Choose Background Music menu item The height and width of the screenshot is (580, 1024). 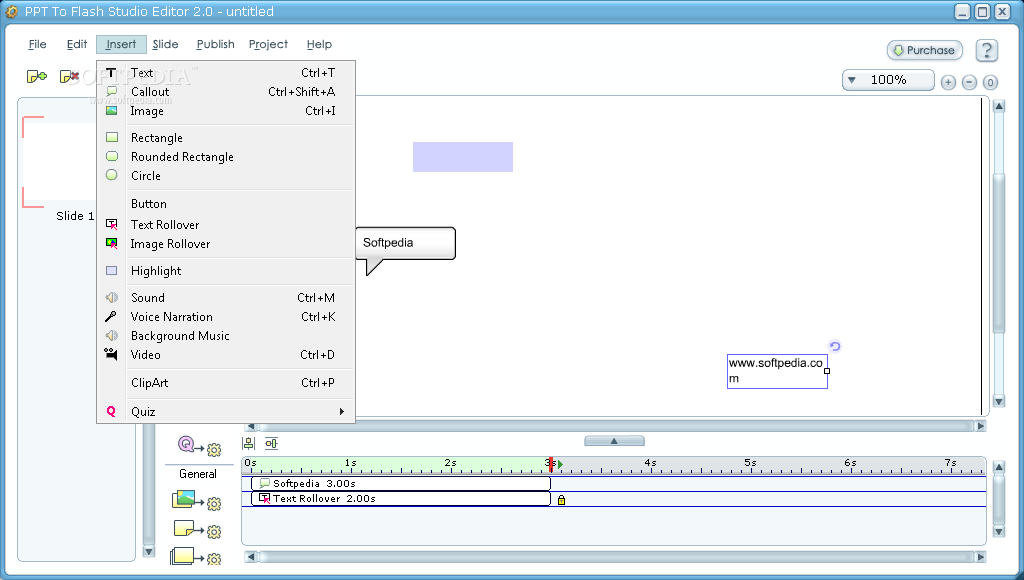pyautogui.click(x=226, y=336)
